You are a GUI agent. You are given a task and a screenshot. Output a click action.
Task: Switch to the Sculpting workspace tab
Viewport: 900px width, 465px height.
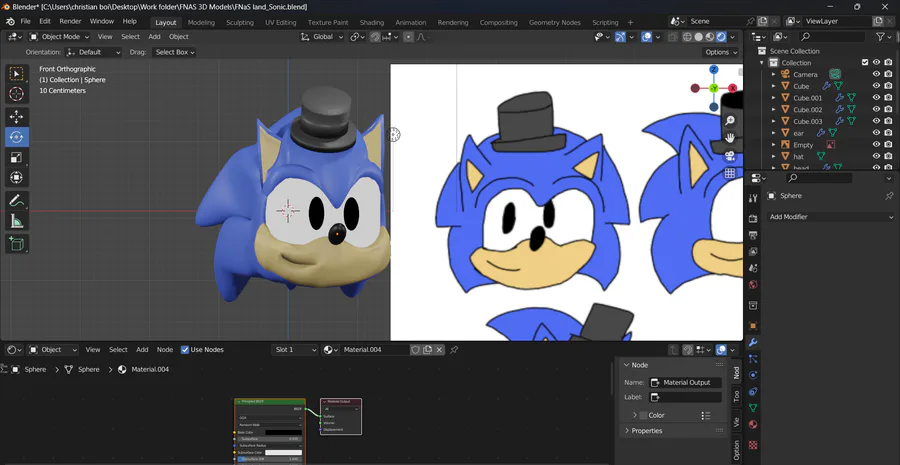pyautogui.click(x=239, y=22)
